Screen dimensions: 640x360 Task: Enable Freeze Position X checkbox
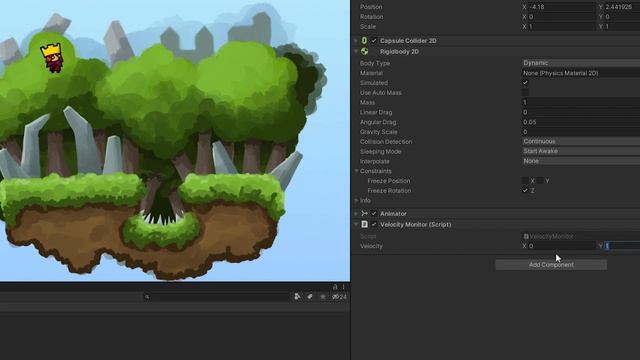(525, 180)
